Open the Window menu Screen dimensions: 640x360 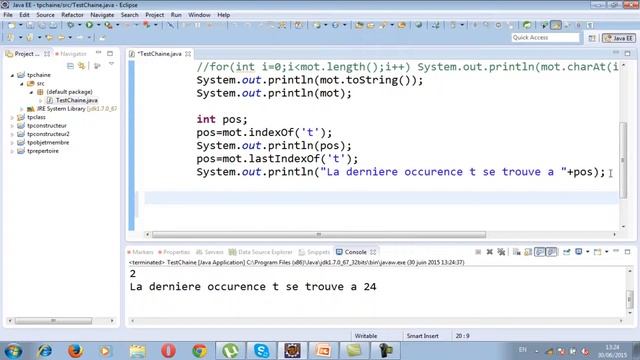click(199, 15)
